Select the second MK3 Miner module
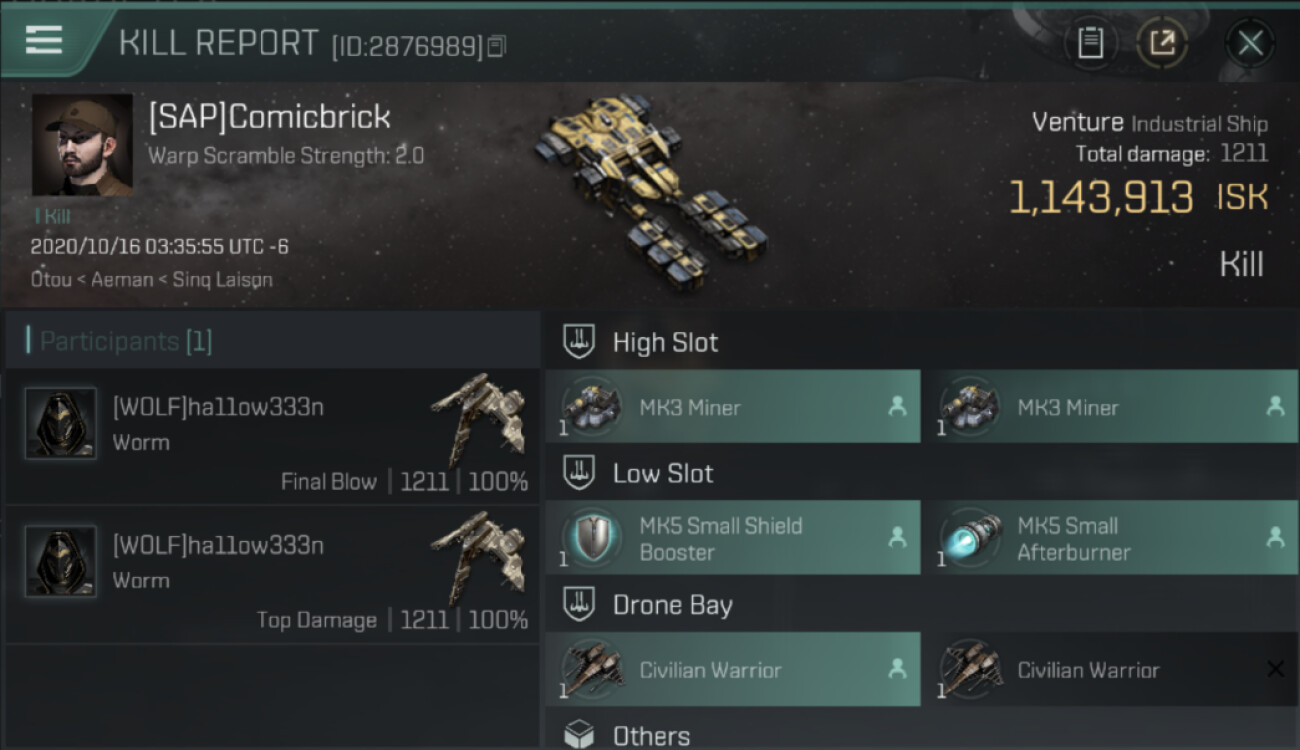 (x=1111, y=406)
